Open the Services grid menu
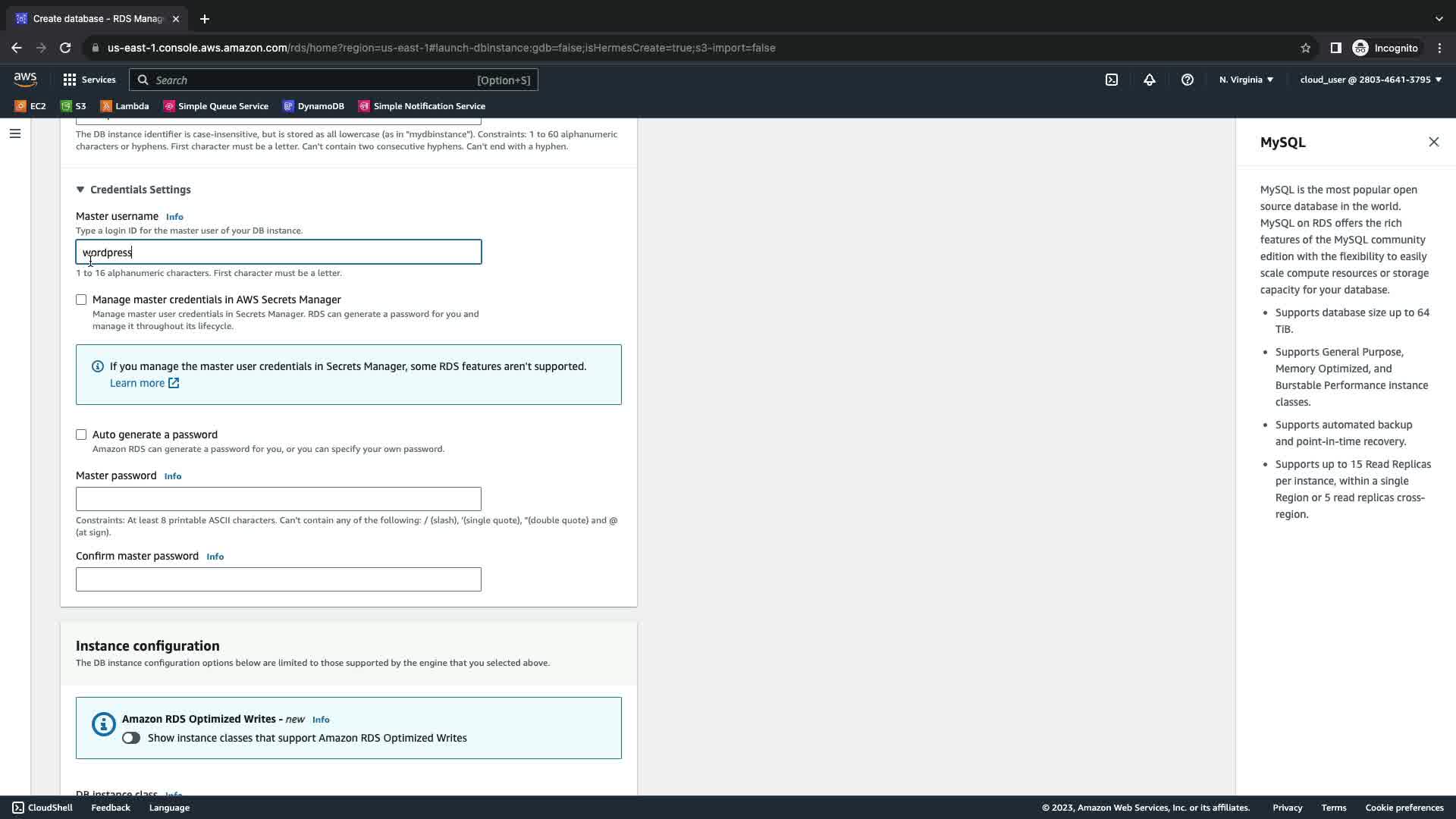1456x819 pixels. point(89,80)
